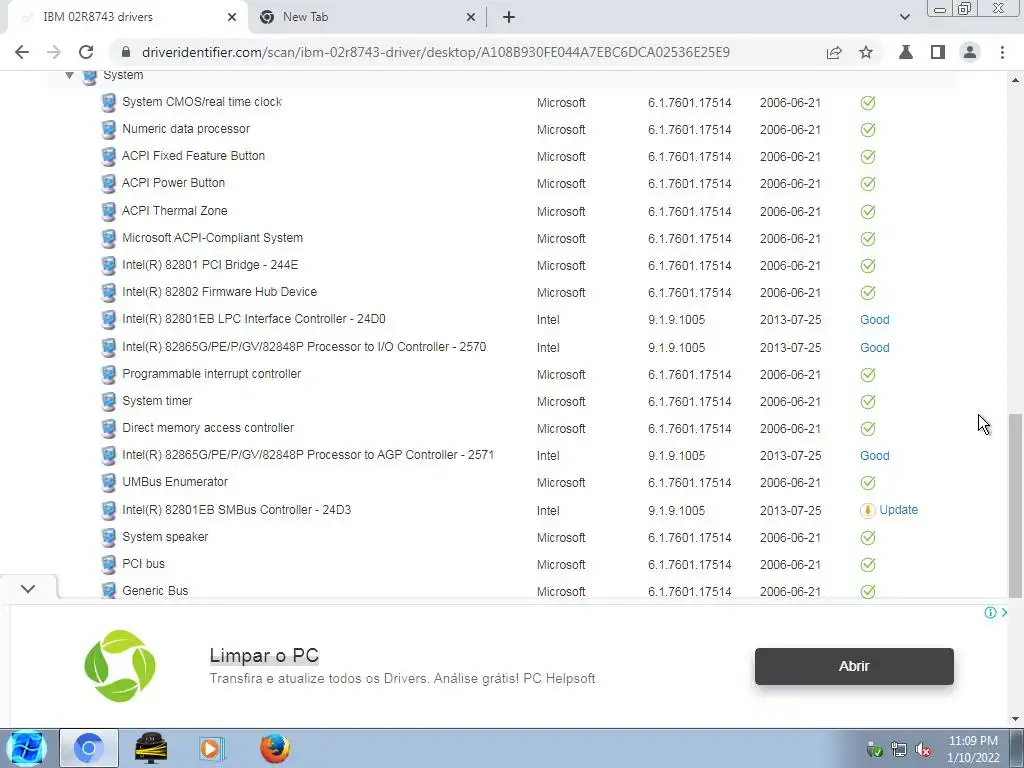This screenshot has width=1024, height=768.
Task: Click date 2013-07-25 in LPC Interface Controller row
Action: tap(790, 319)
